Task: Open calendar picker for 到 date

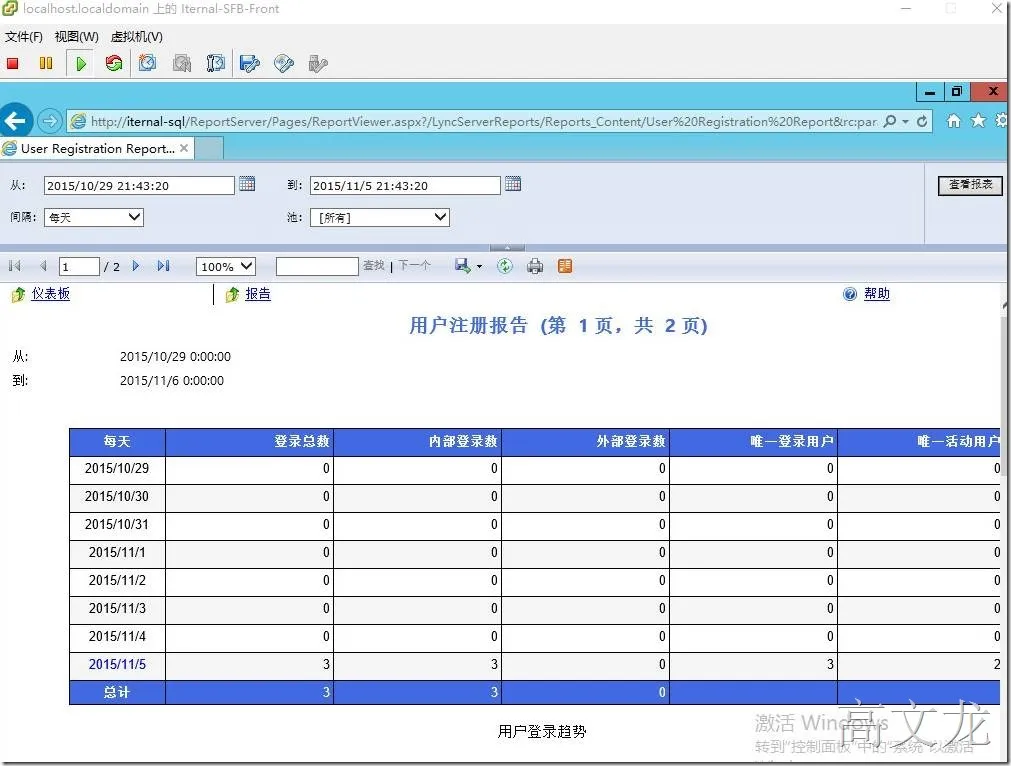Action: click(x=513, y=184)
